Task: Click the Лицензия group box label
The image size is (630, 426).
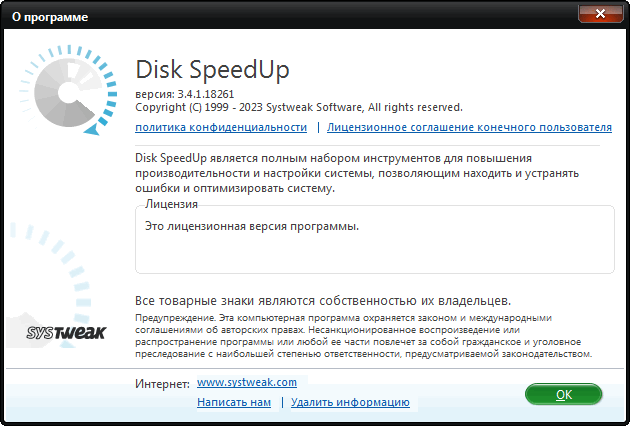Action: tap(171, 204)
